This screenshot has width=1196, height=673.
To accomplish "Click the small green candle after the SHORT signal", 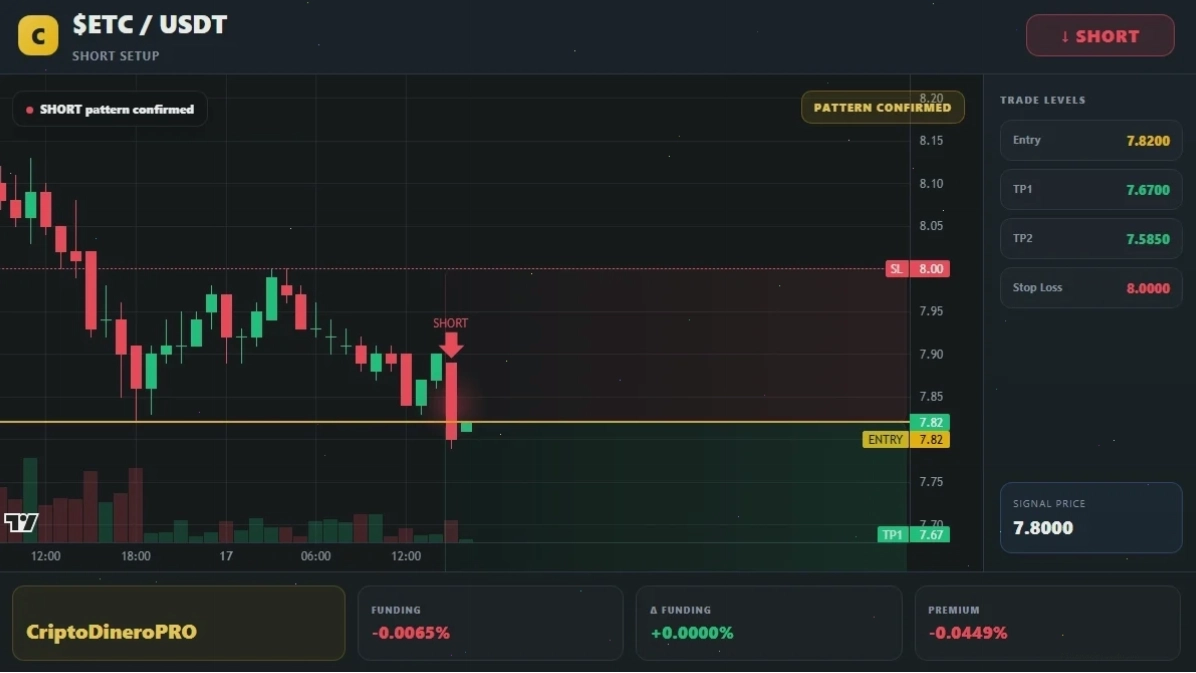I will pos(466,427).
